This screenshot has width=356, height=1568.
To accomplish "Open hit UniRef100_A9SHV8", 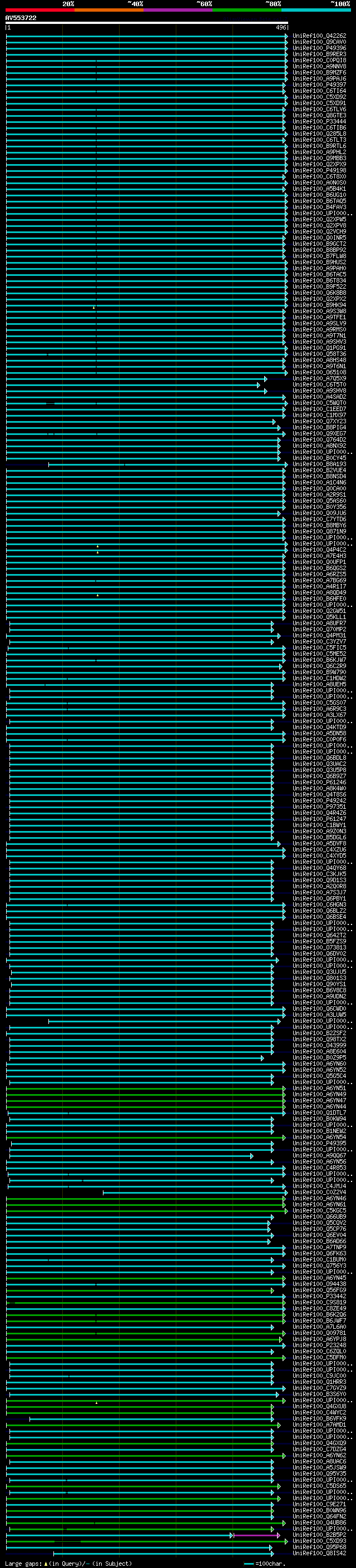I will tap(319, 391).
